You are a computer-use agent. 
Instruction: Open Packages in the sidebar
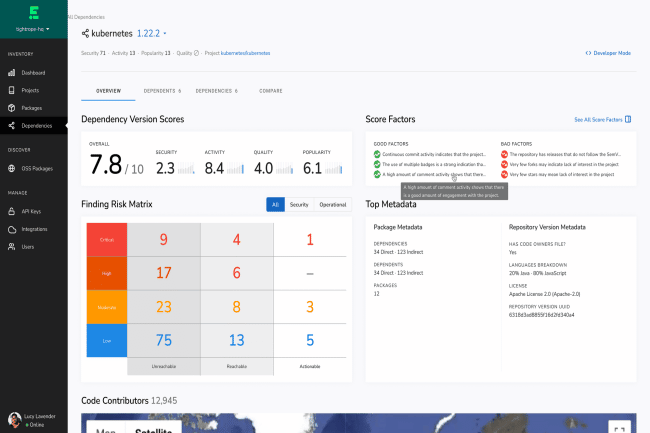point(34,108)
